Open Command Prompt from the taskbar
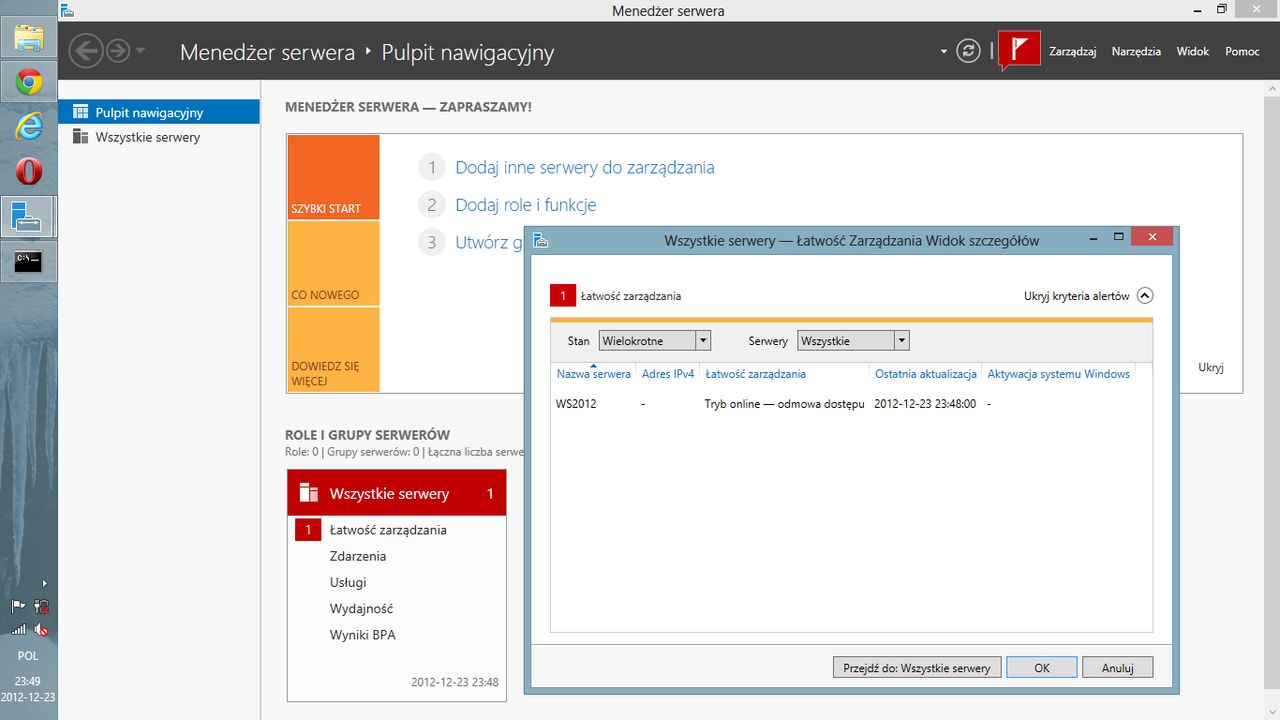1280x720 pixels. 29,262
